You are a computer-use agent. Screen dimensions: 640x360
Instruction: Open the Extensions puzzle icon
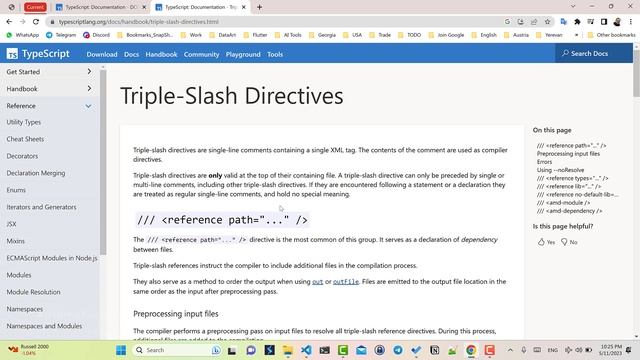click(x=577, y=22)
